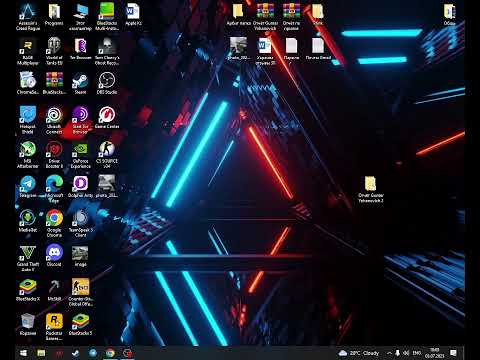Open the Programs folder on the desktop

(x=54, y=15)
